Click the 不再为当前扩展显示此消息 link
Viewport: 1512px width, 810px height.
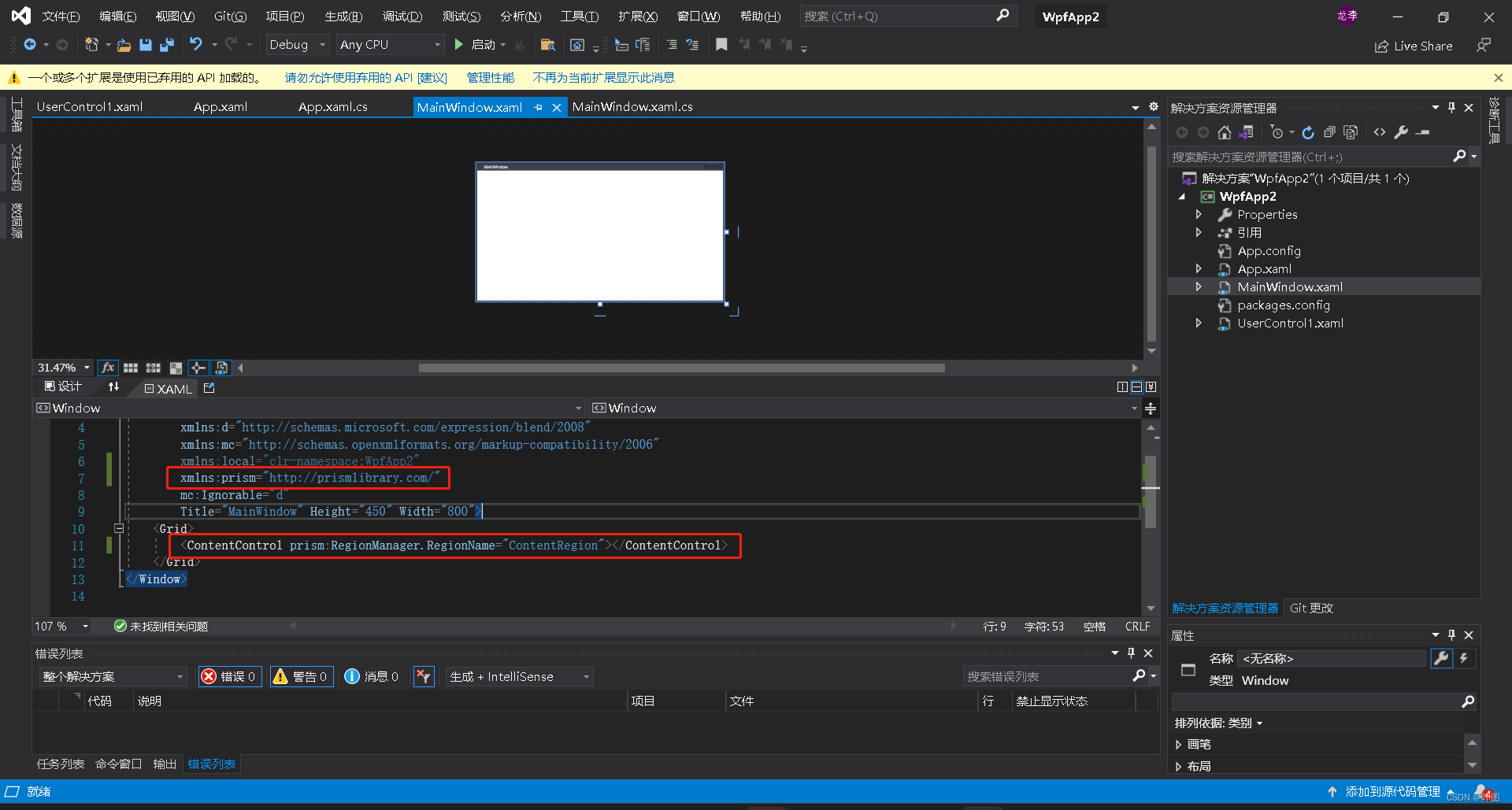(x=603, y=77)
